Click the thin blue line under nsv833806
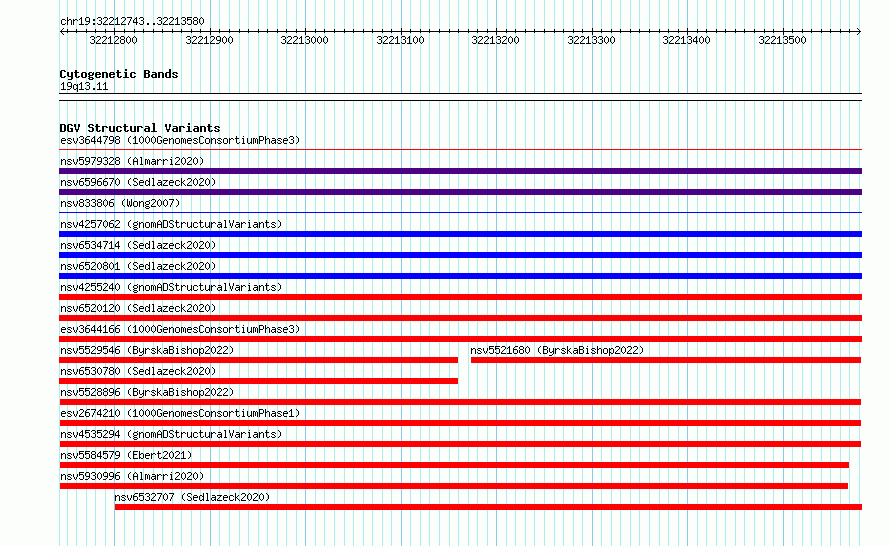The width and height of the screenshot is (890, 546). (x=460, y=213)
